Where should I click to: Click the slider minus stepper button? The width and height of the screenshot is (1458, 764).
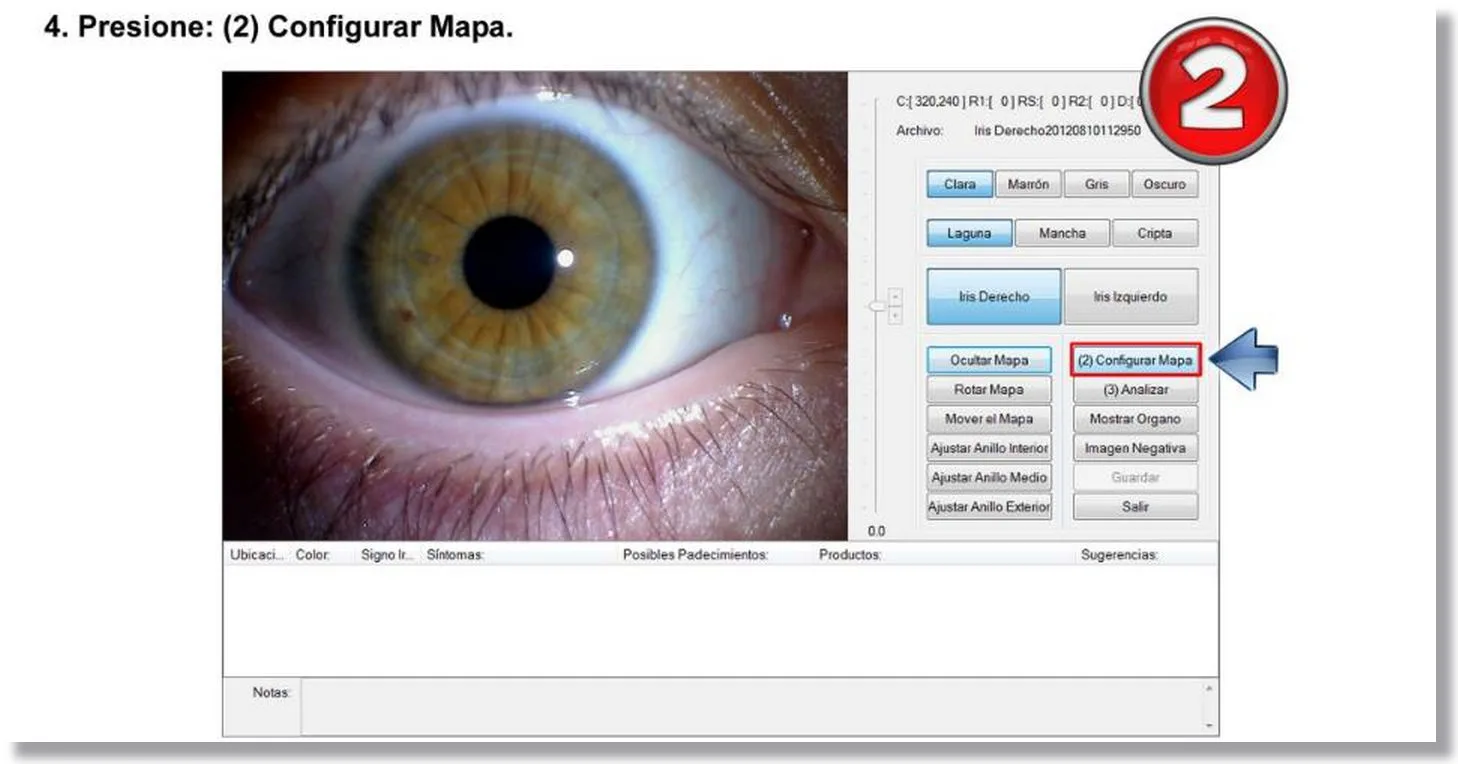pos(895,296)
